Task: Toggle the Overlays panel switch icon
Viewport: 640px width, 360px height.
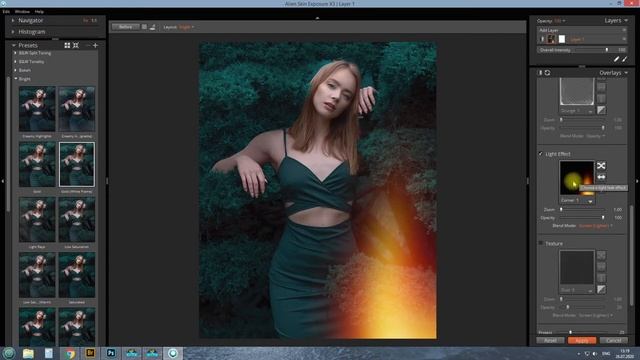Action: coord(540,73)
